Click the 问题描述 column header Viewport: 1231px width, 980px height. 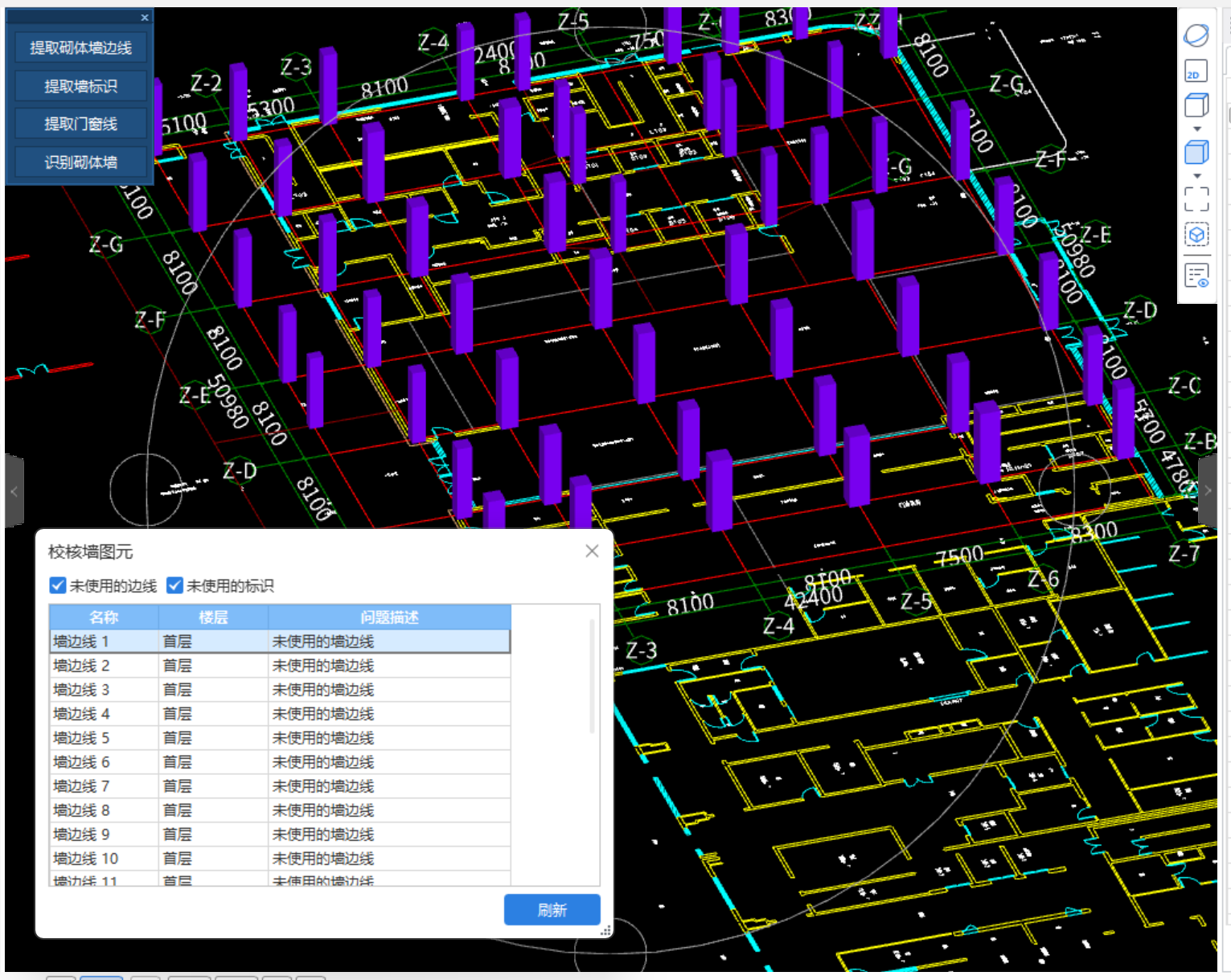(389, 617)
